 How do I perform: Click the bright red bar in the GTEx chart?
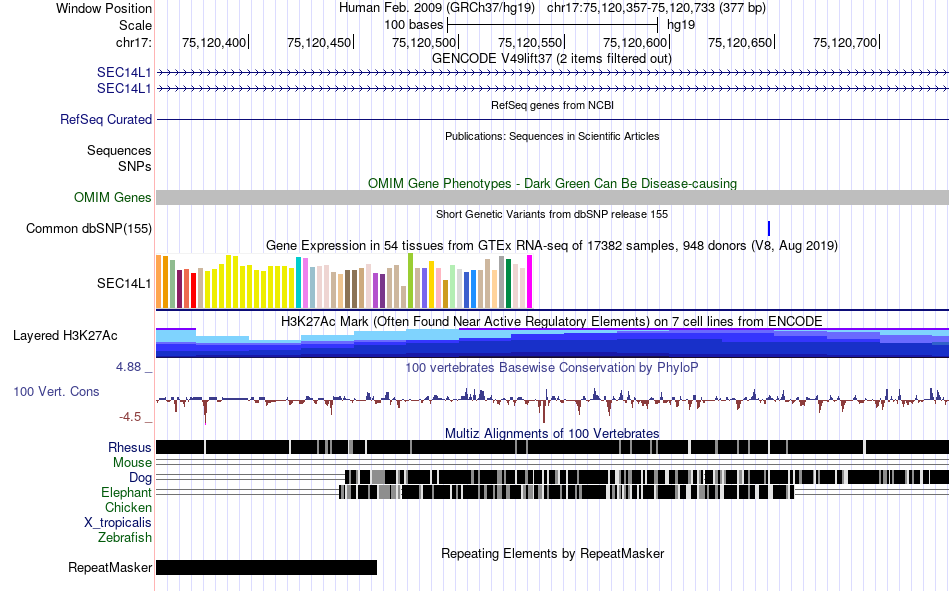tap(193, 290)
